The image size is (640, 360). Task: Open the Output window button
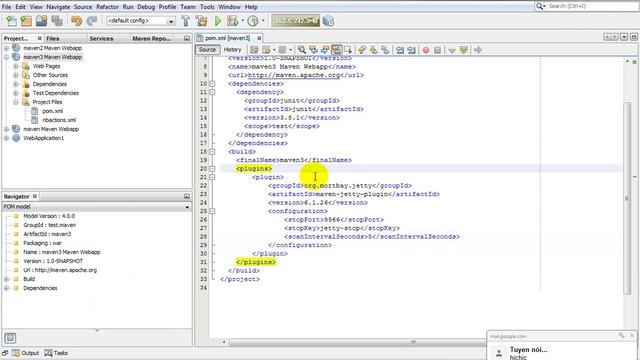(26, 353)
